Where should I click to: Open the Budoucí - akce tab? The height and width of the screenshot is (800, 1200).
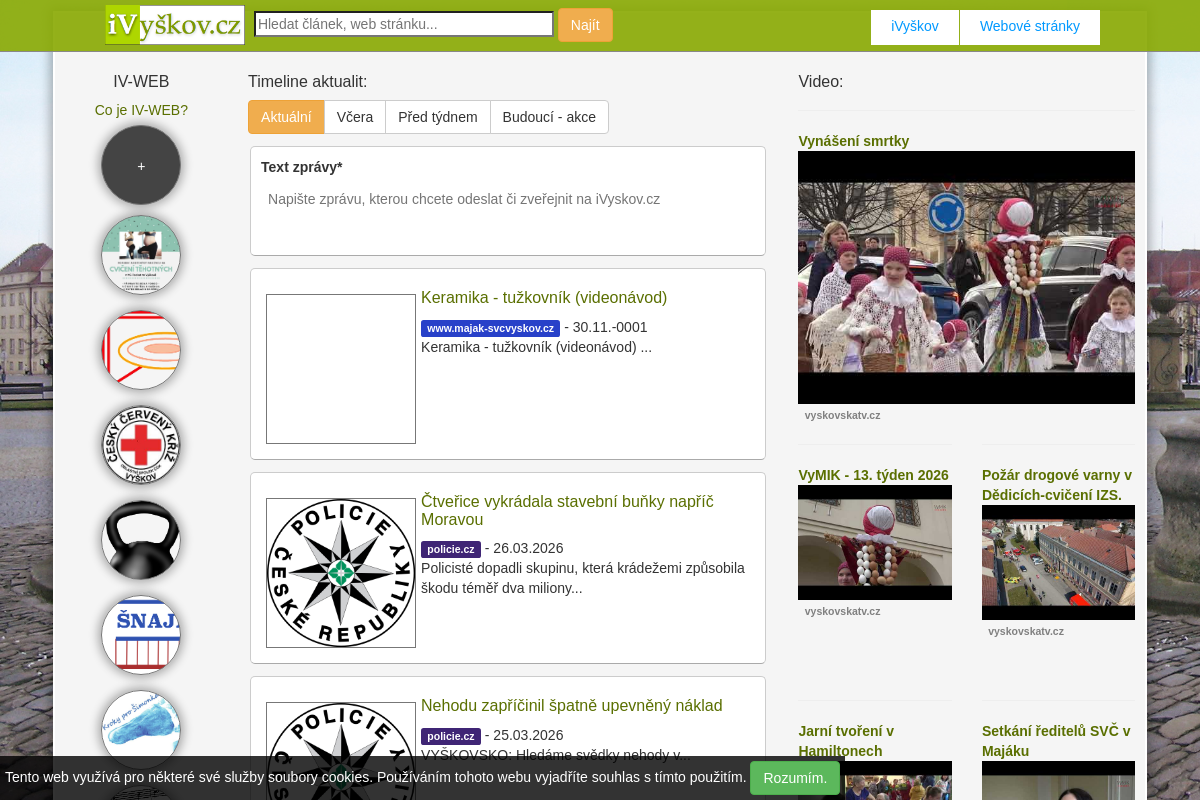(549, 117)
